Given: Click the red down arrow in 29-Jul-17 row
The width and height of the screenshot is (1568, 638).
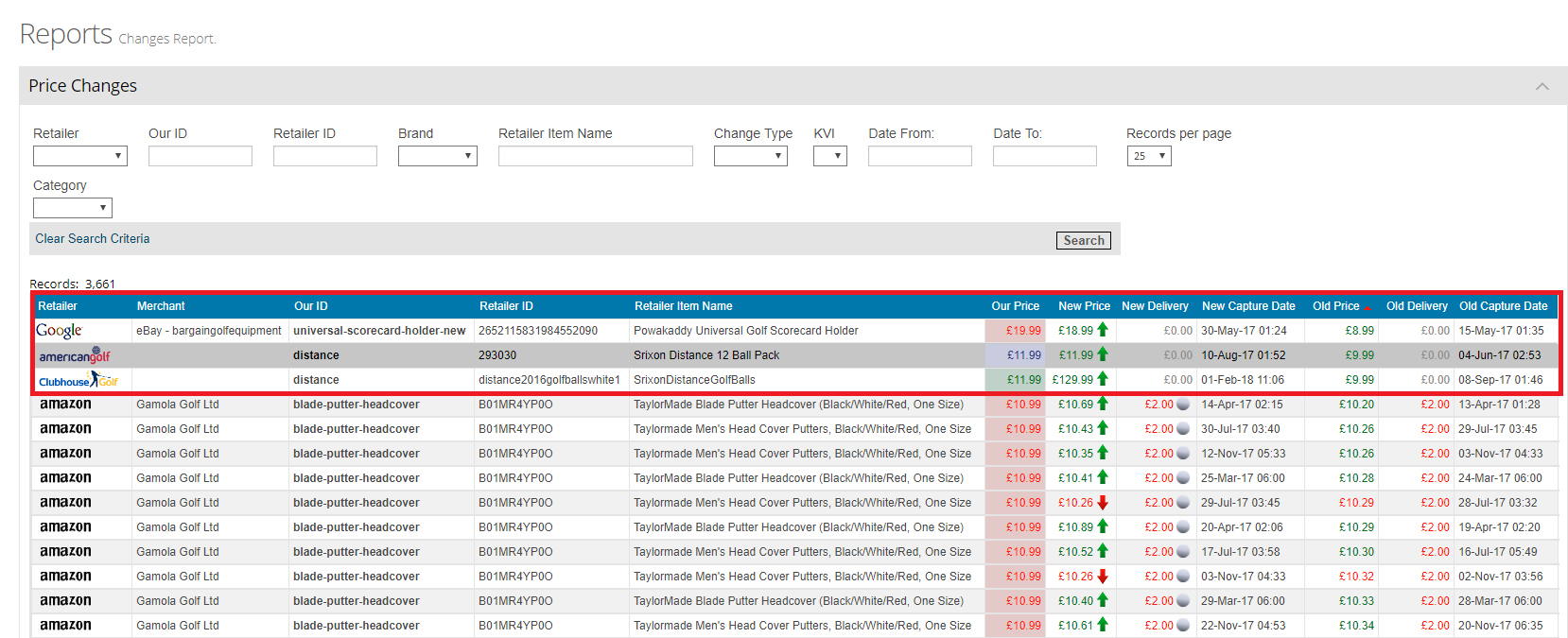Looking at the screenshot, I should pos(1102,502).
